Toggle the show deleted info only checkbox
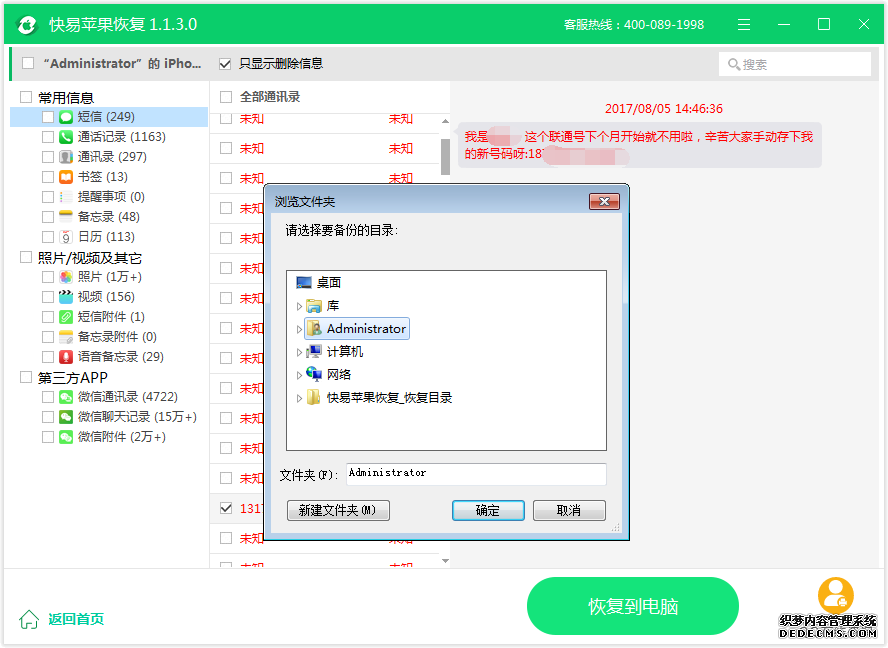The width and height of the screenshot is (888, 648). 225,63
